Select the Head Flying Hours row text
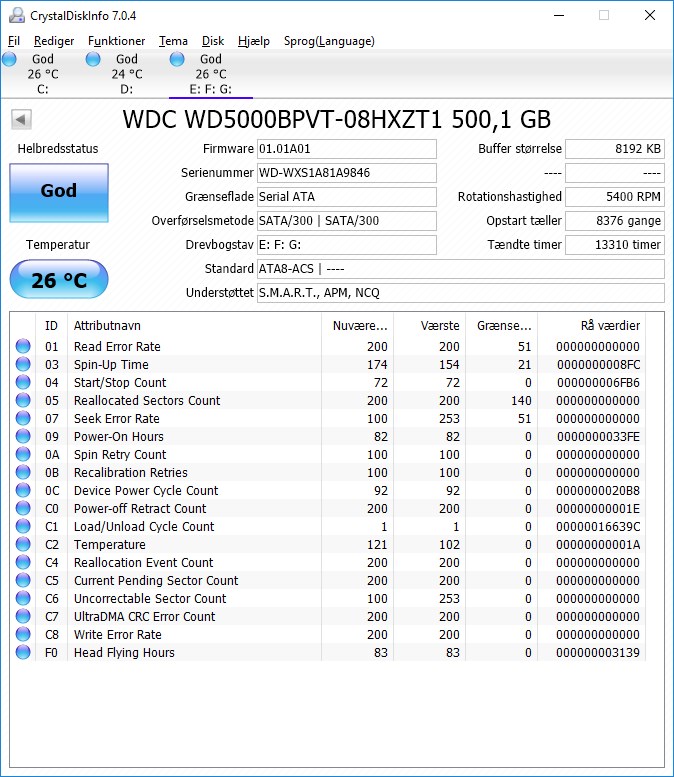 (x=124, y=653)
